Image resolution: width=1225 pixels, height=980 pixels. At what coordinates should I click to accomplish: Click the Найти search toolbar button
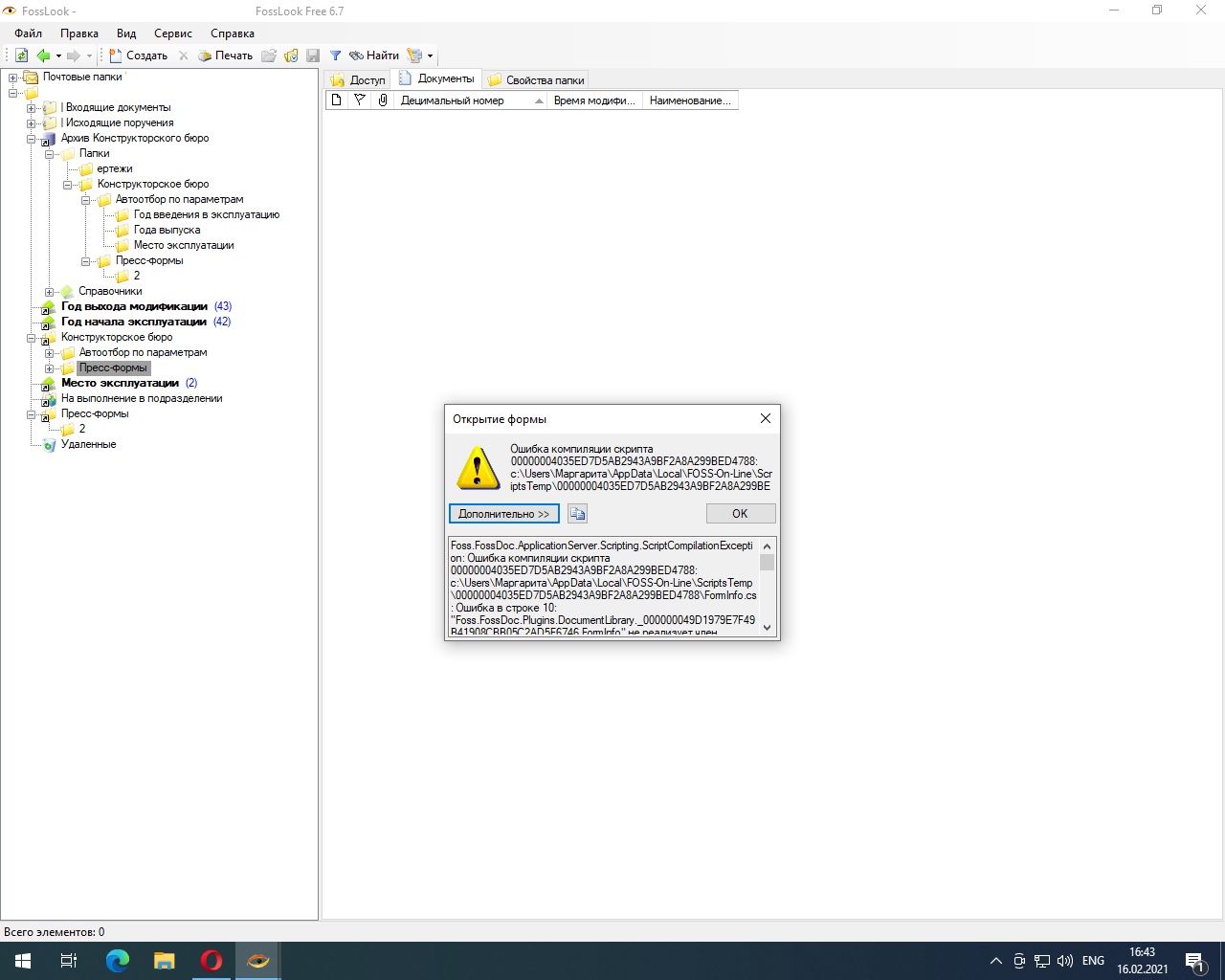(x=374, y=56)
